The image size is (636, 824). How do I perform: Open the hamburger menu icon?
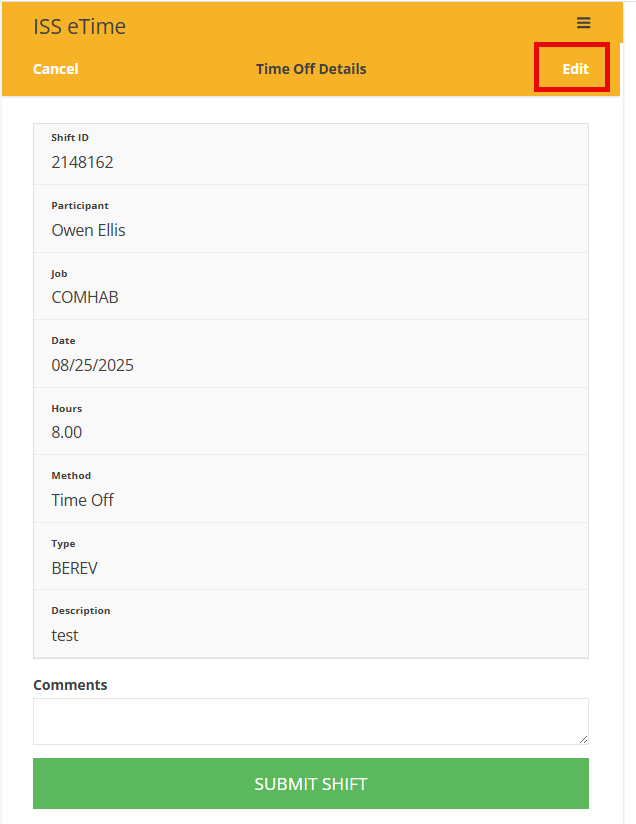[583, 23]
